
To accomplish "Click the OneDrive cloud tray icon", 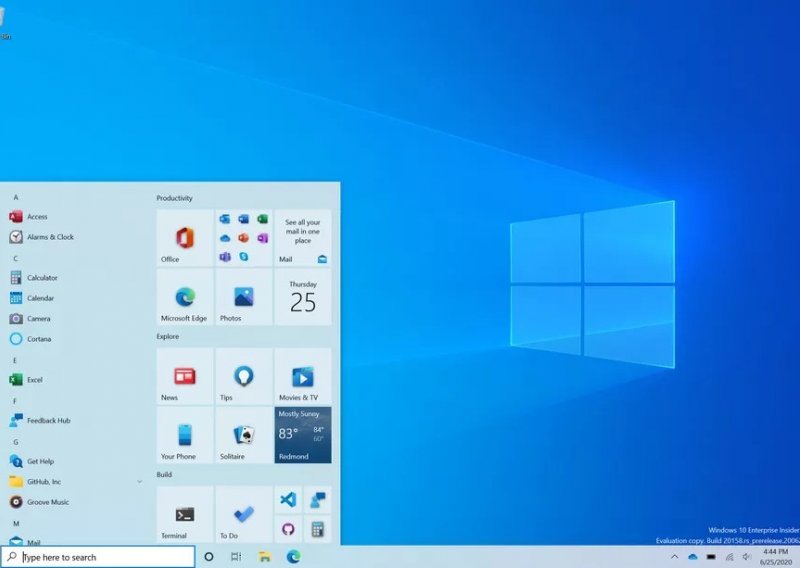I will tap(693, 557).
